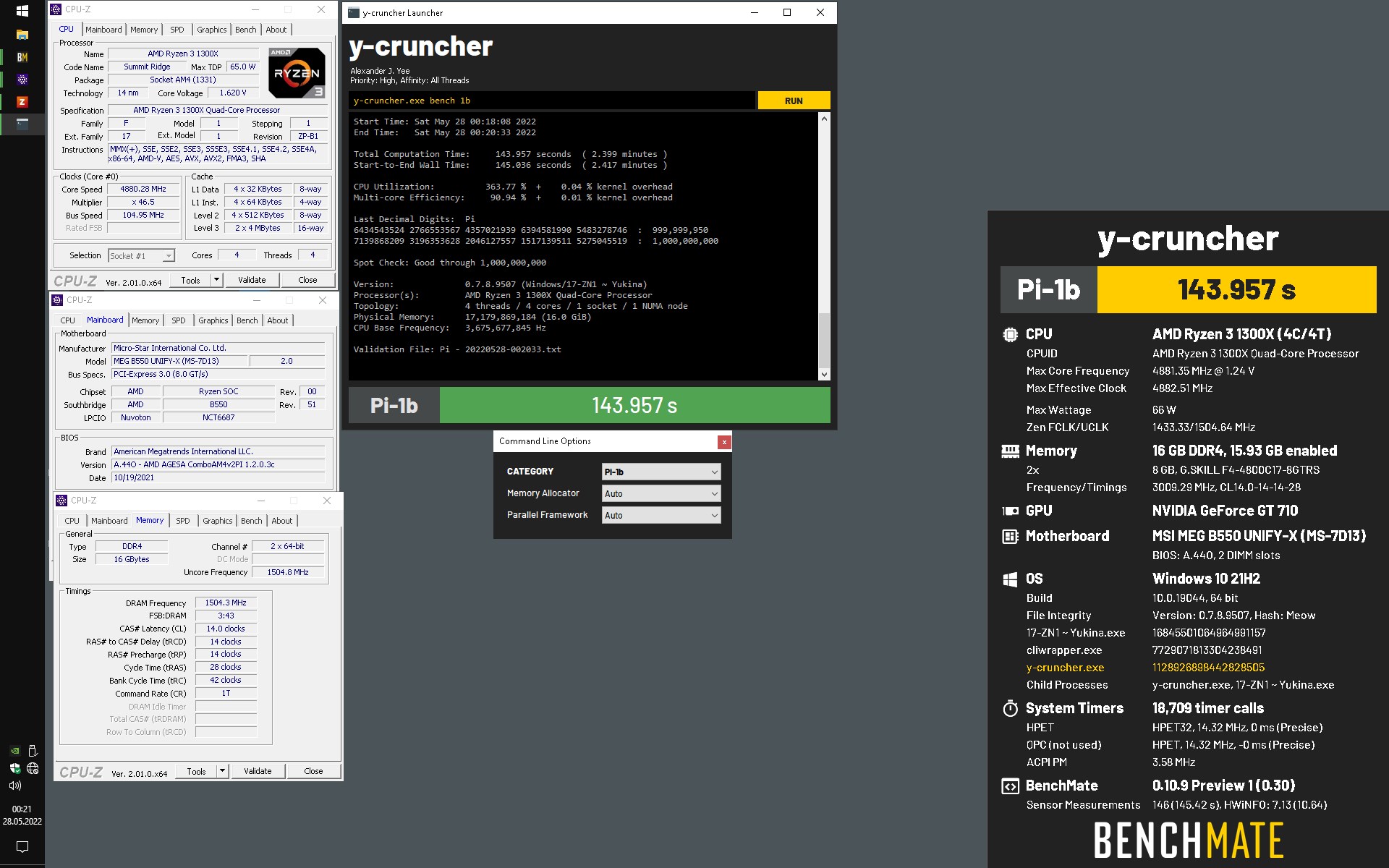The image size is (1389, 868).
Task: Open Graphics tab in top CPU-Z window
Action: pyautogui.click(x=212, y=30)
